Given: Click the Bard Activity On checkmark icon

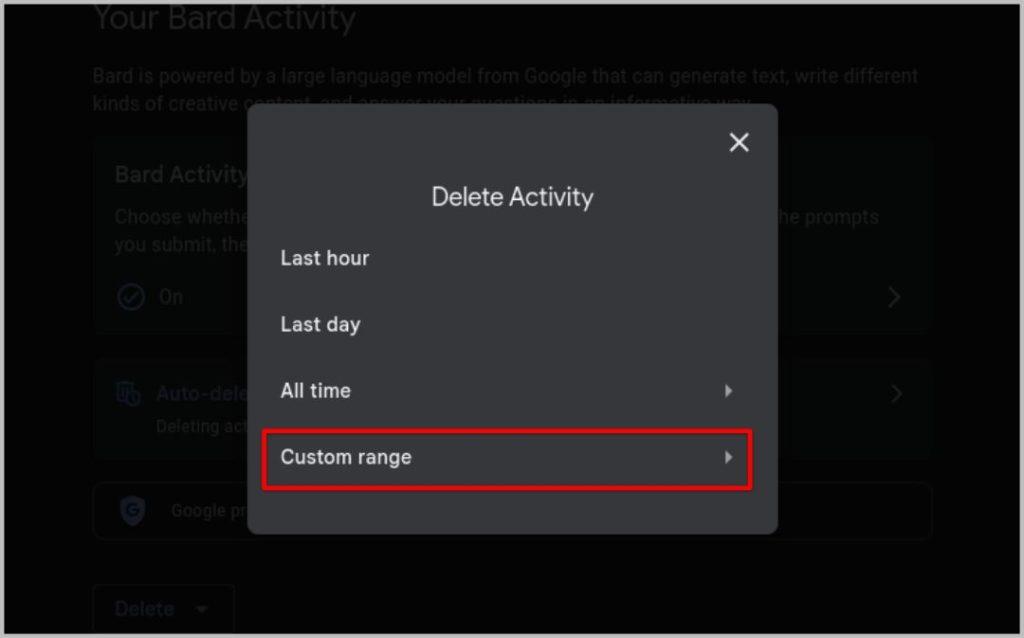Looking at the screenshot, I should [131, 296].
